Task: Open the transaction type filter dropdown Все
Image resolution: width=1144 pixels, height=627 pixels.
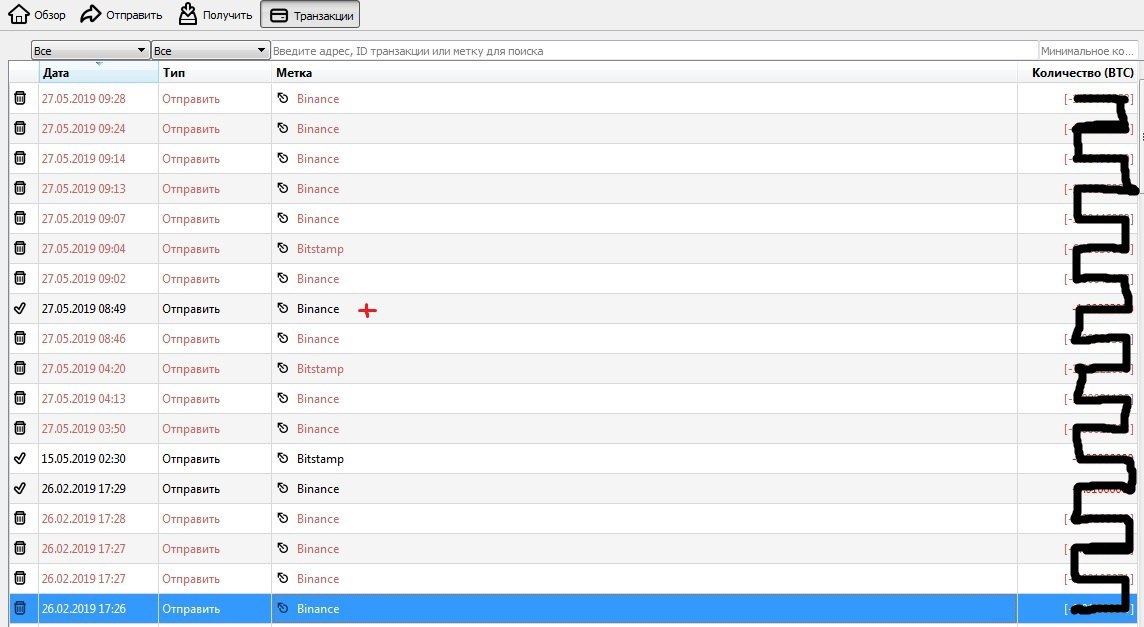Action: coord(210,50)
